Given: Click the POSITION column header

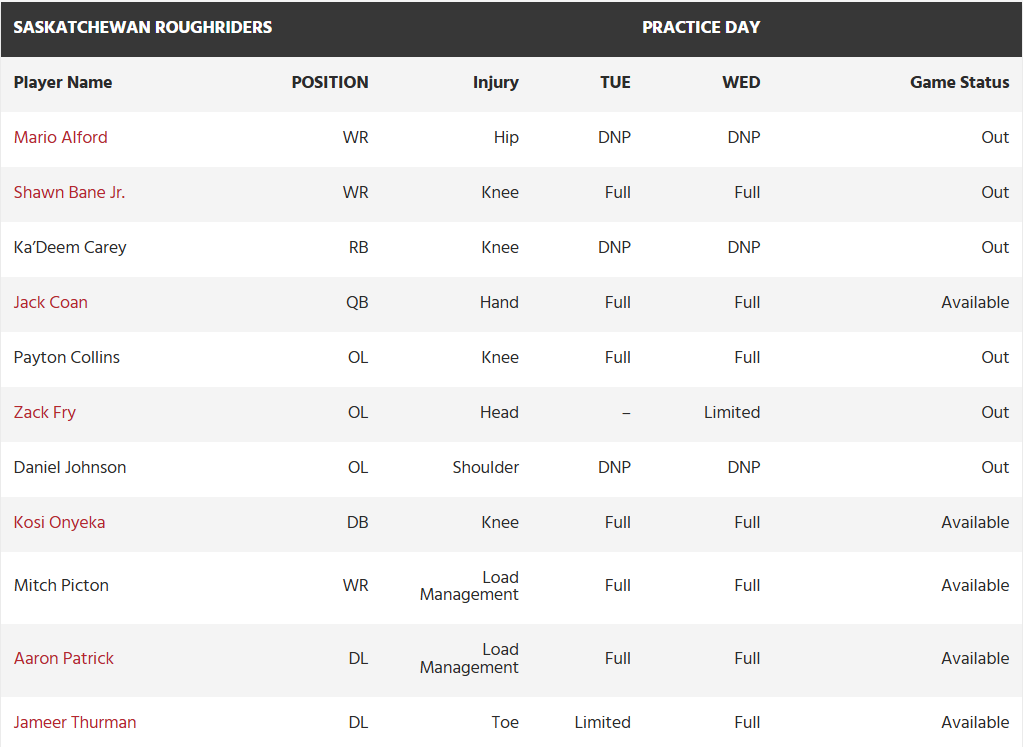Looking at the screenshot, I should (330, 82).
